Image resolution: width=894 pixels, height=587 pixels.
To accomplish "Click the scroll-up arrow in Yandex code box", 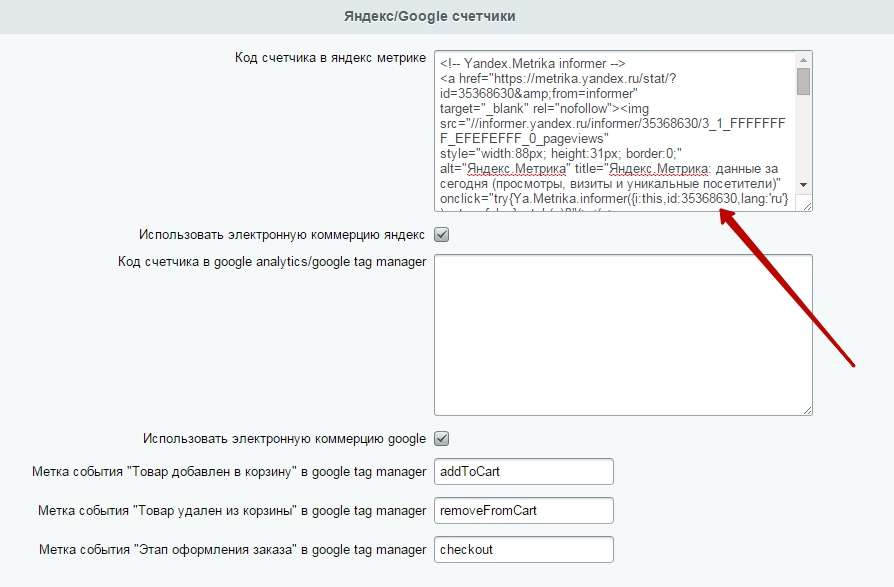I will tap(803, 60).
